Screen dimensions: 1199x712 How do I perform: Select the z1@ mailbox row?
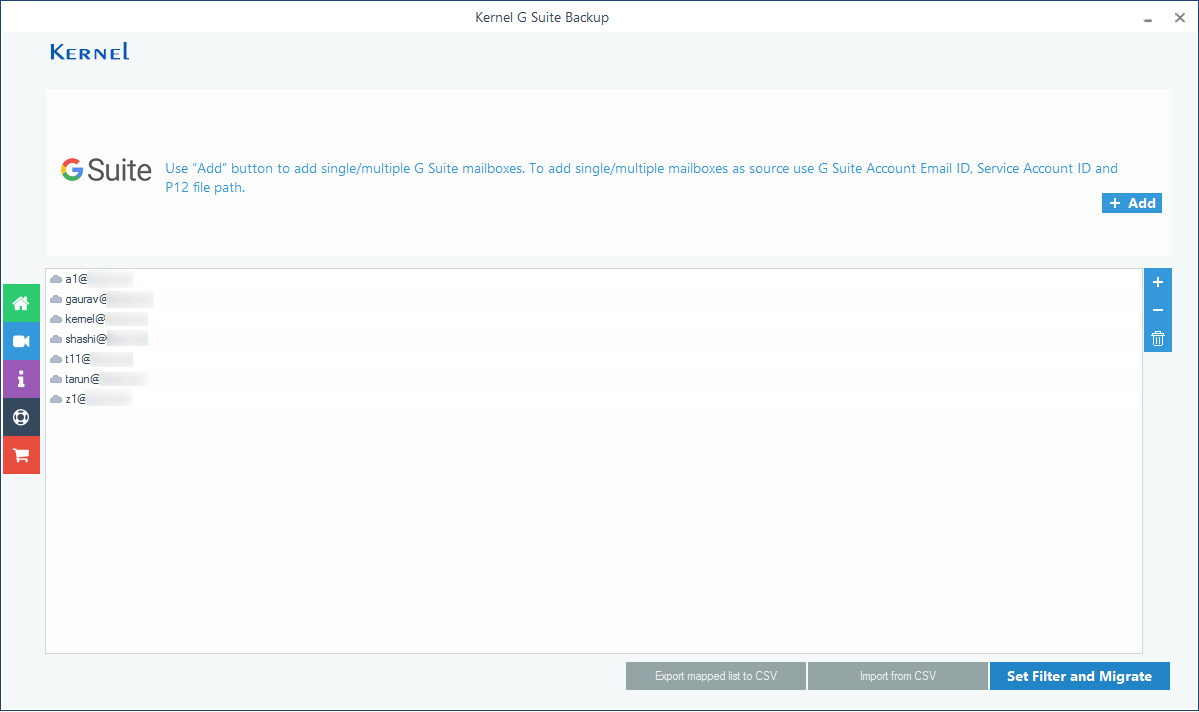coord(594,398)
